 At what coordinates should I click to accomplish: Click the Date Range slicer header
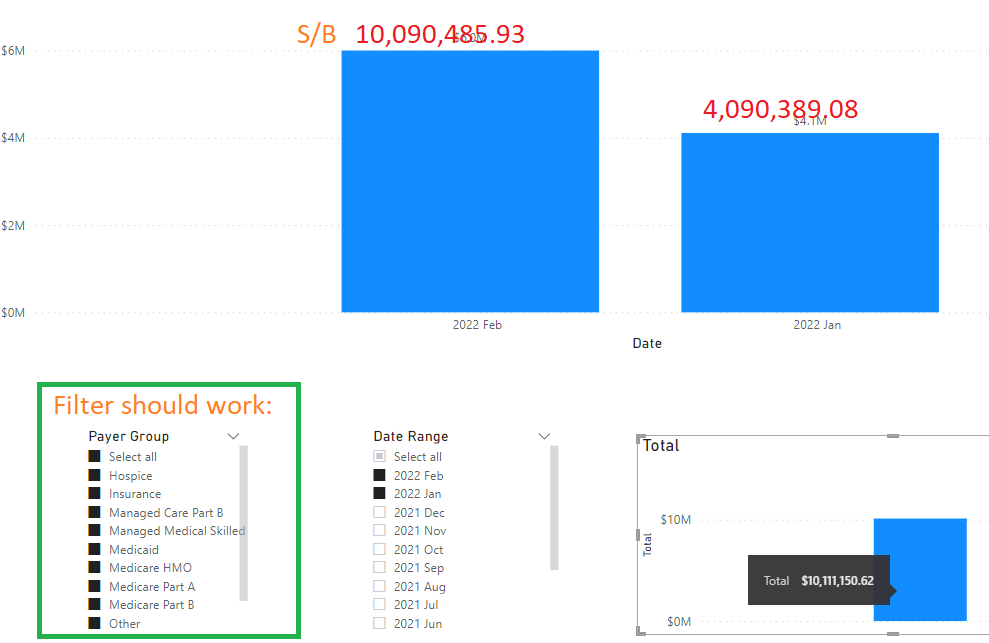pos(411,436)
